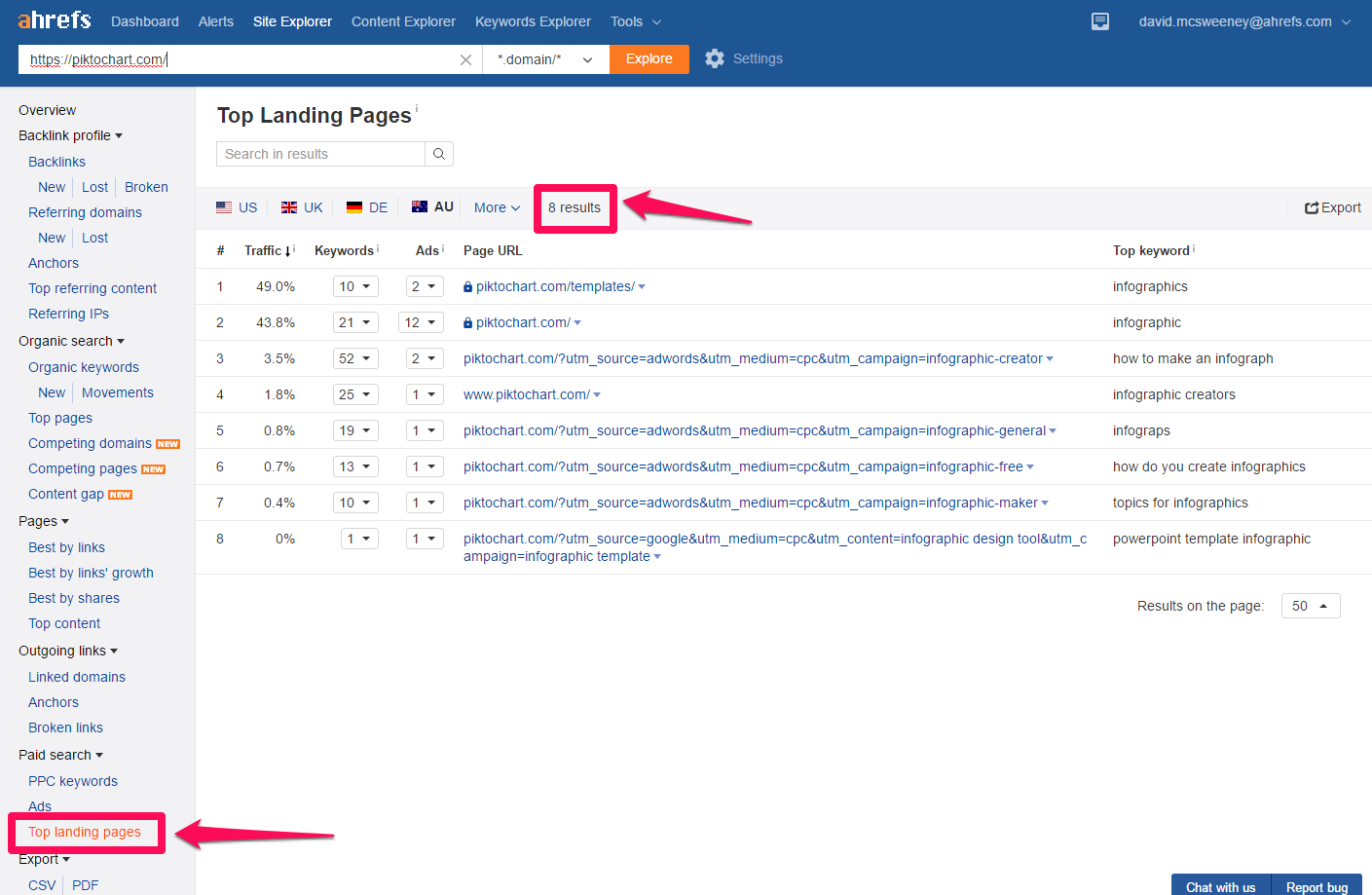Open Results on the page 50 dropdown
The height and width of the screenshot is (895, 1372).
[x=1311, y=606]
